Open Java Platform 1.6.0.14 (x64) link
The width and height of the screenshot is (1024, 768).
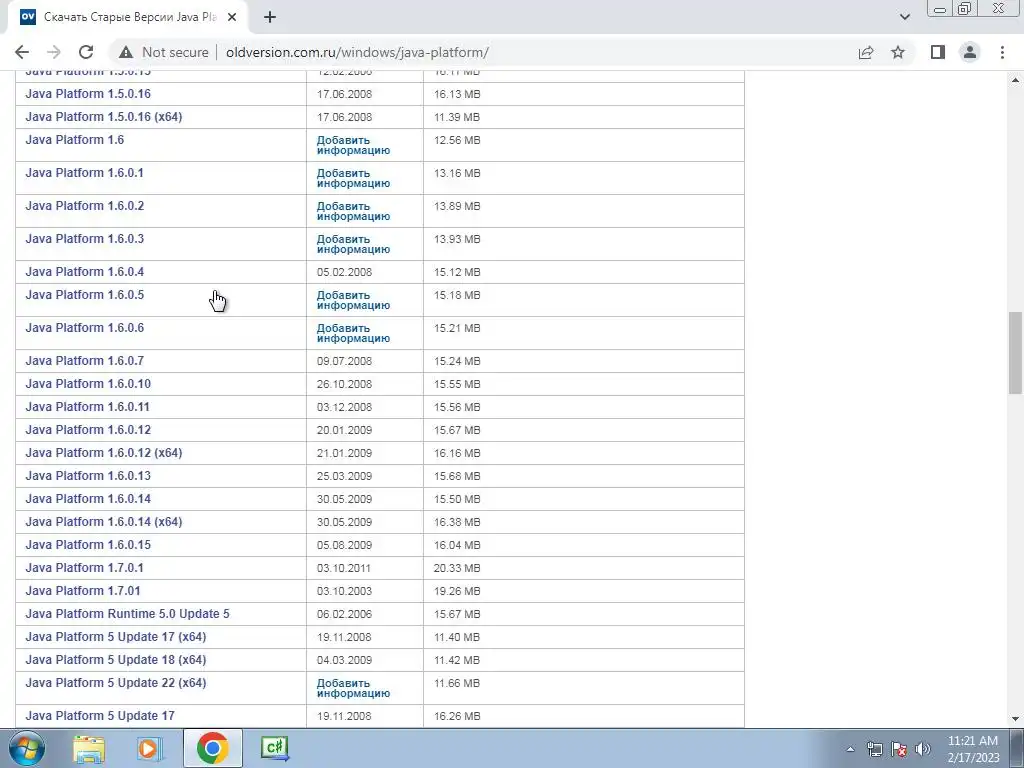104,522
